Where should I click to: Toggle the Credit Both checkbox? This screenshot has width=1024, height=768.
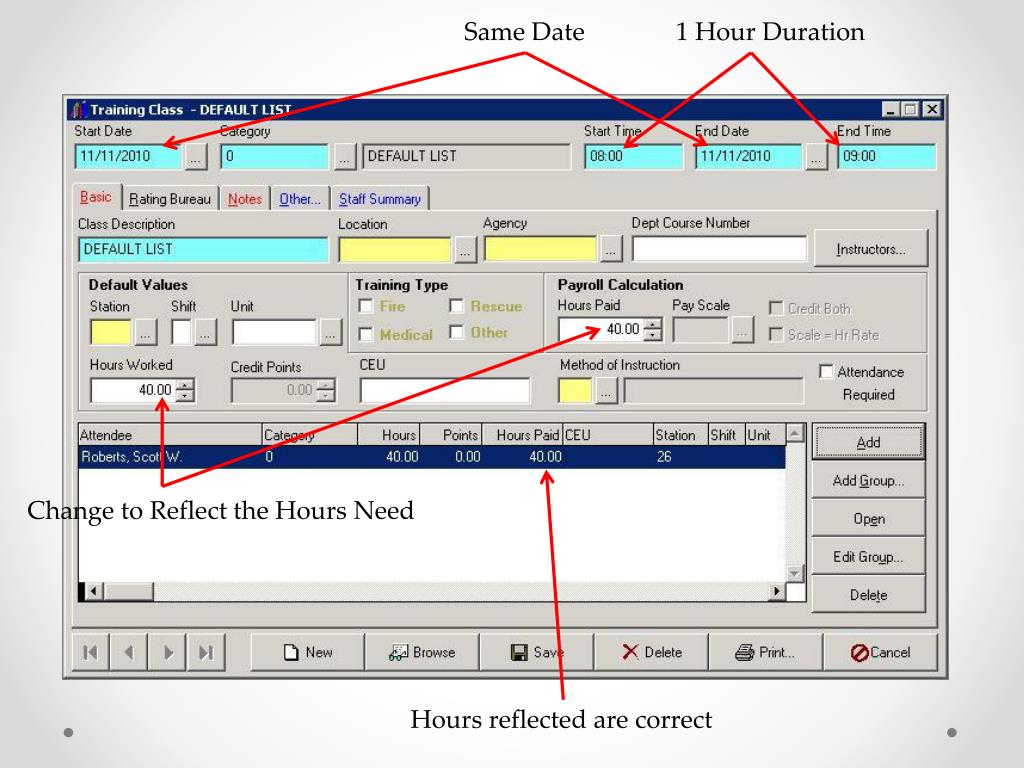tap(776, 308)
